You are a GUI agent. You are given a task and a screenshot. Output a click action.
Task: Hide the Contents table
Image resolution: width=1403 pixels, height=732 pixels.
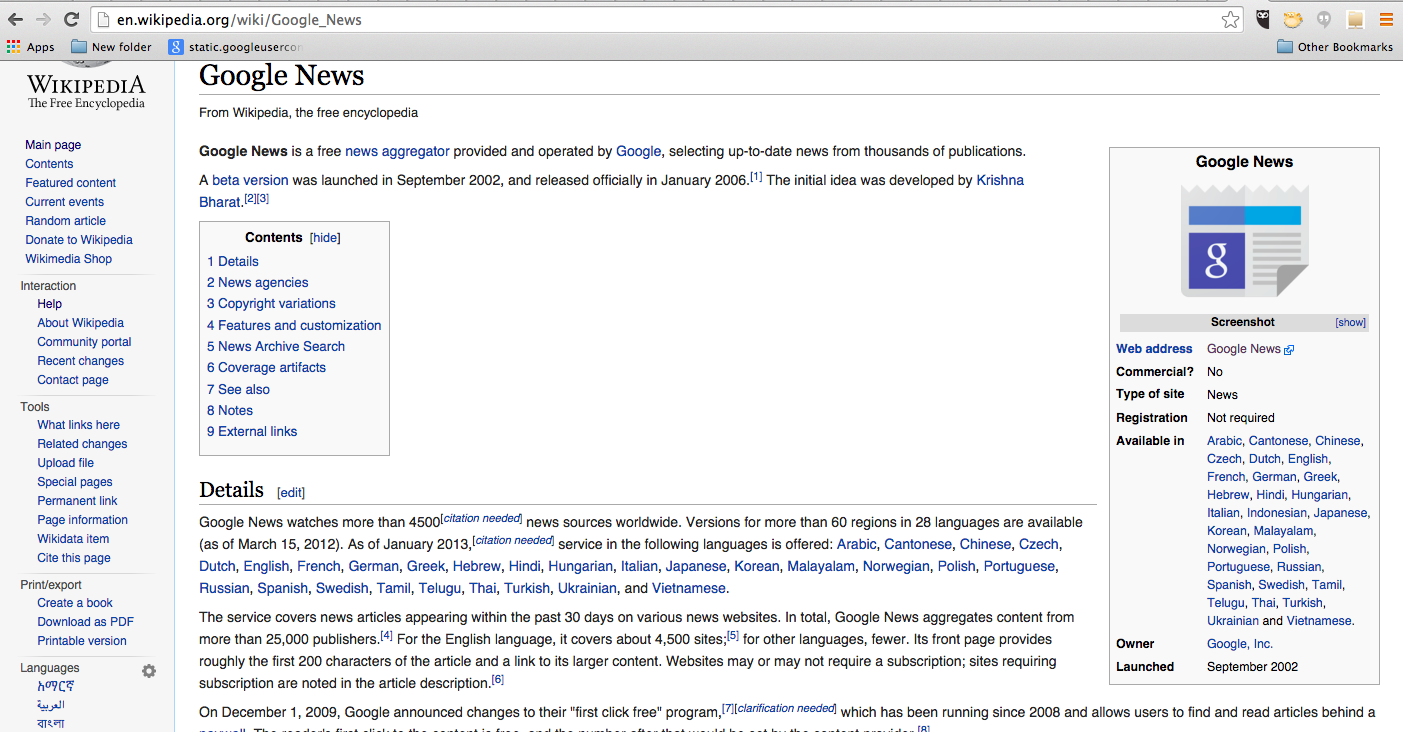coord(325,238)
